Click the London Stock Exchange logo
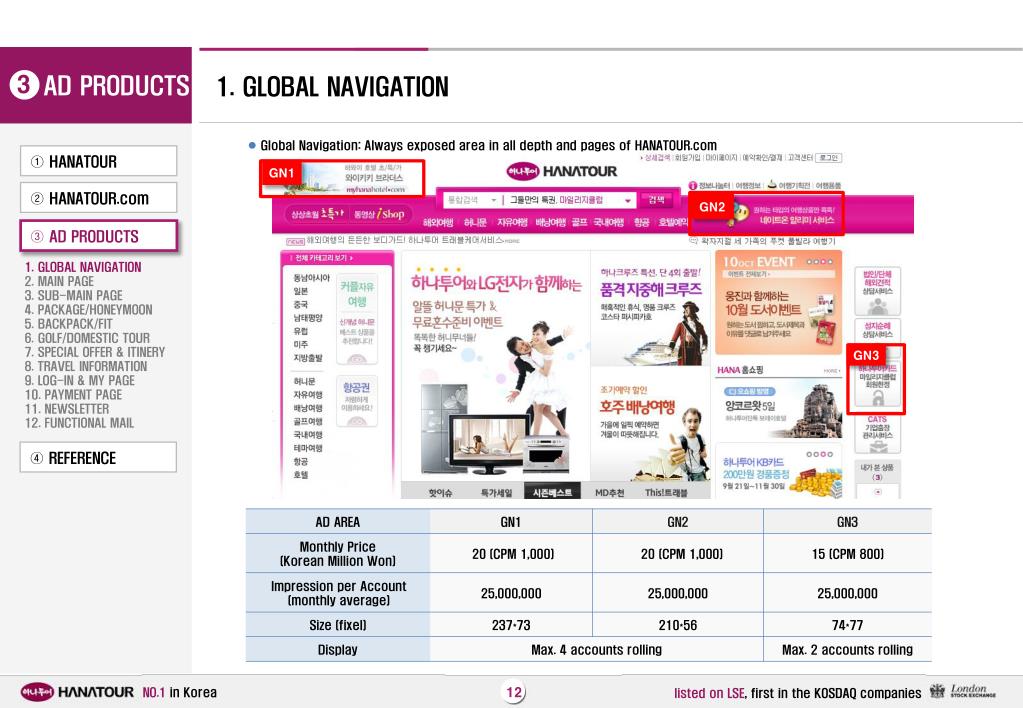This screenshot has height=708, width=1023. click(x=963, y=691)
